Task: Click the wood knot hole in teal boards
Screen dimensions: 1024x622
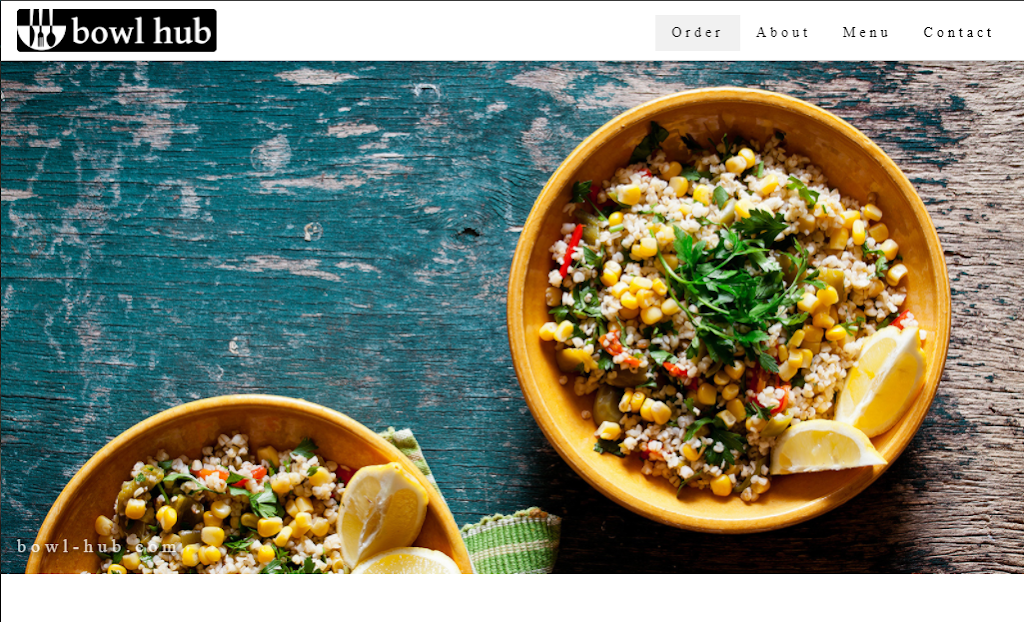Action: tap(468, 232)
